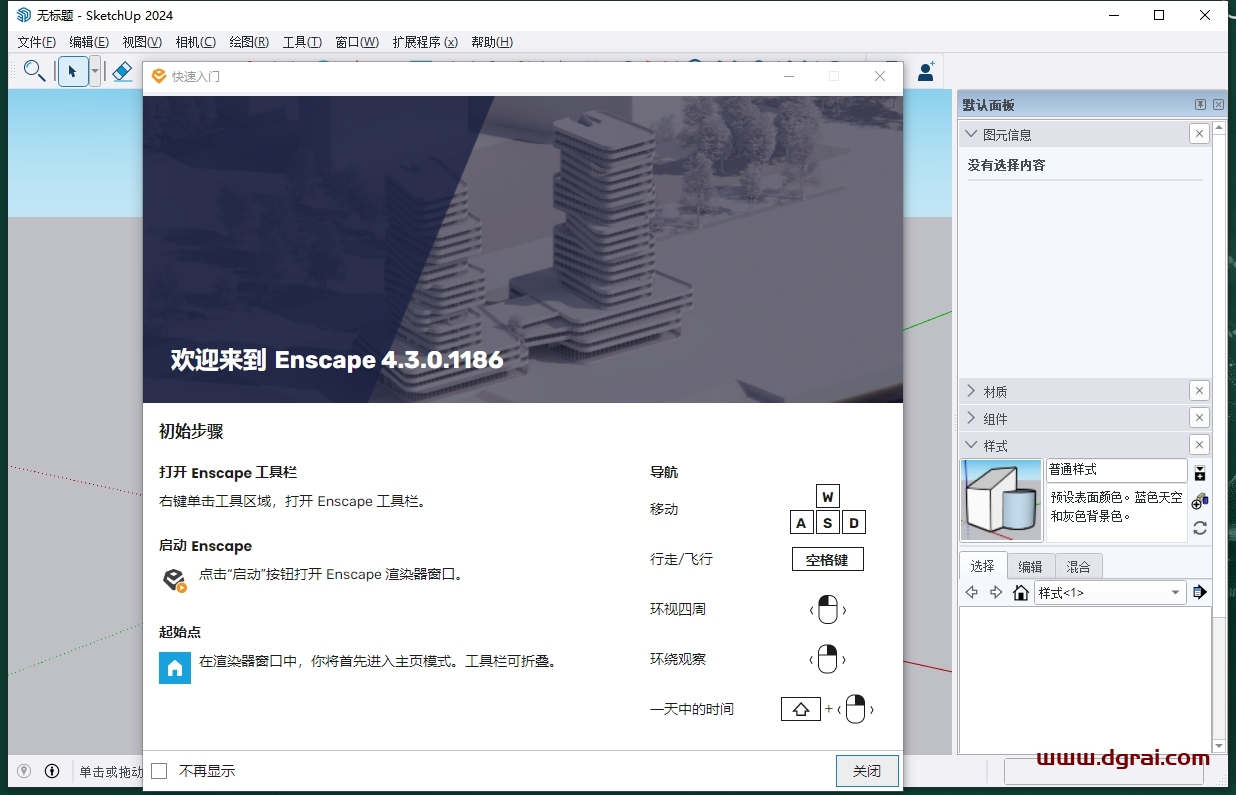Open the 文件(F) menu
This screenshot has width=1236, height=795.
pos(37,42)
